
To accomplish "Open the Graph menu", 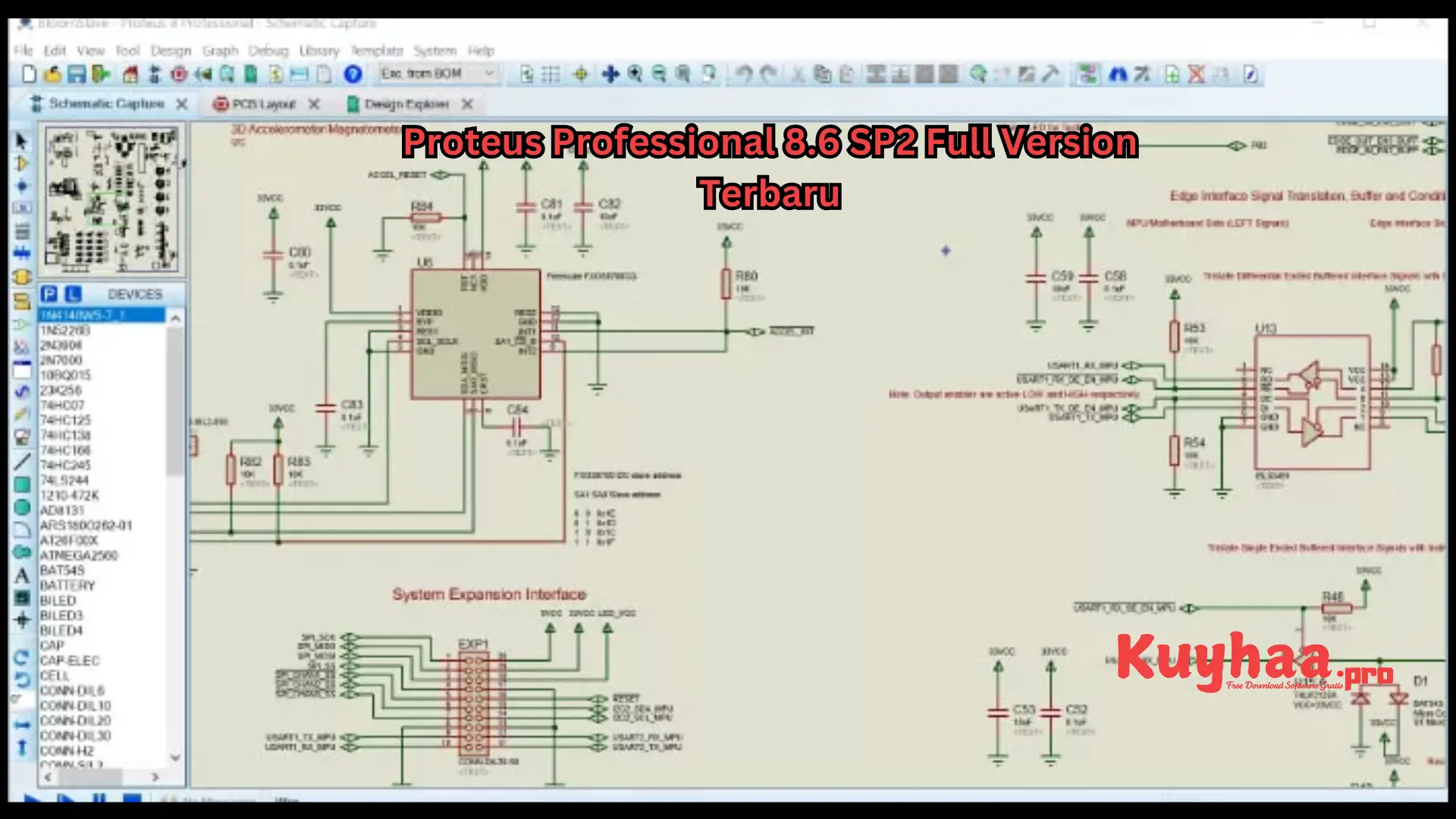I will (x=221, y=51).
